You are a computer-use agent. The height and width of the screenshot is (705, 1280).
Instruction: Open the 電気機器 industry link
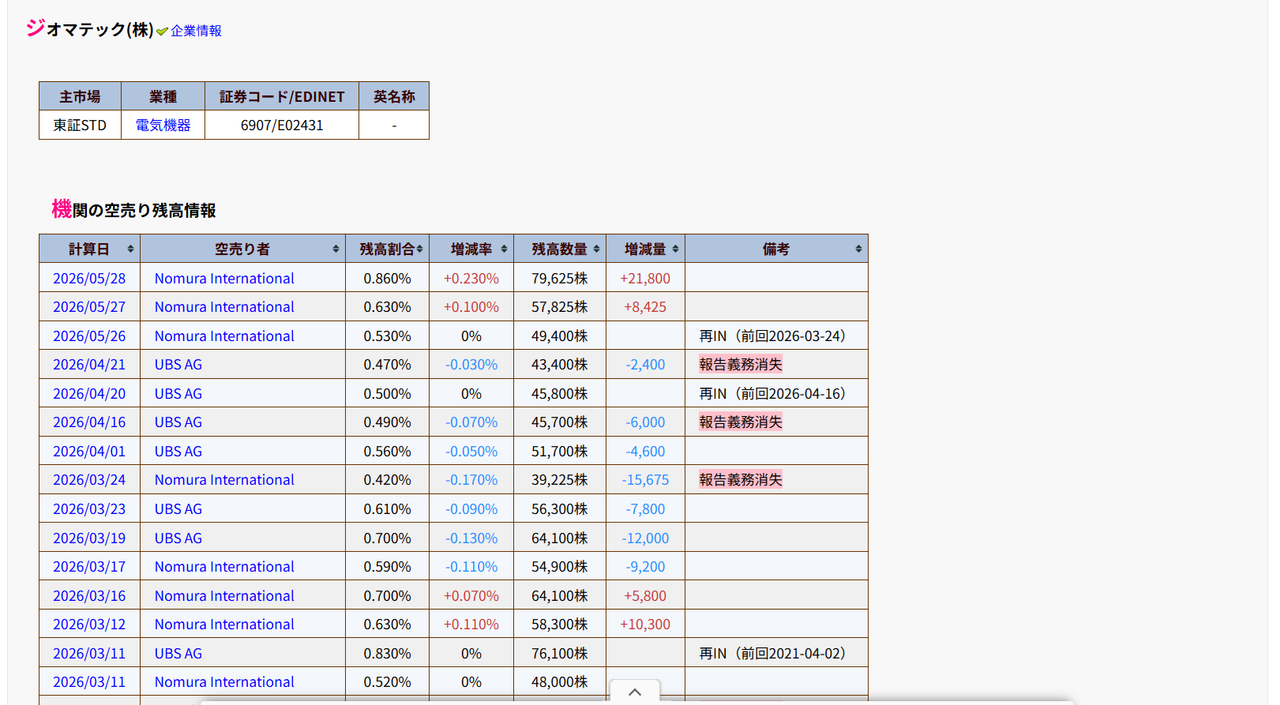(163, 125)
